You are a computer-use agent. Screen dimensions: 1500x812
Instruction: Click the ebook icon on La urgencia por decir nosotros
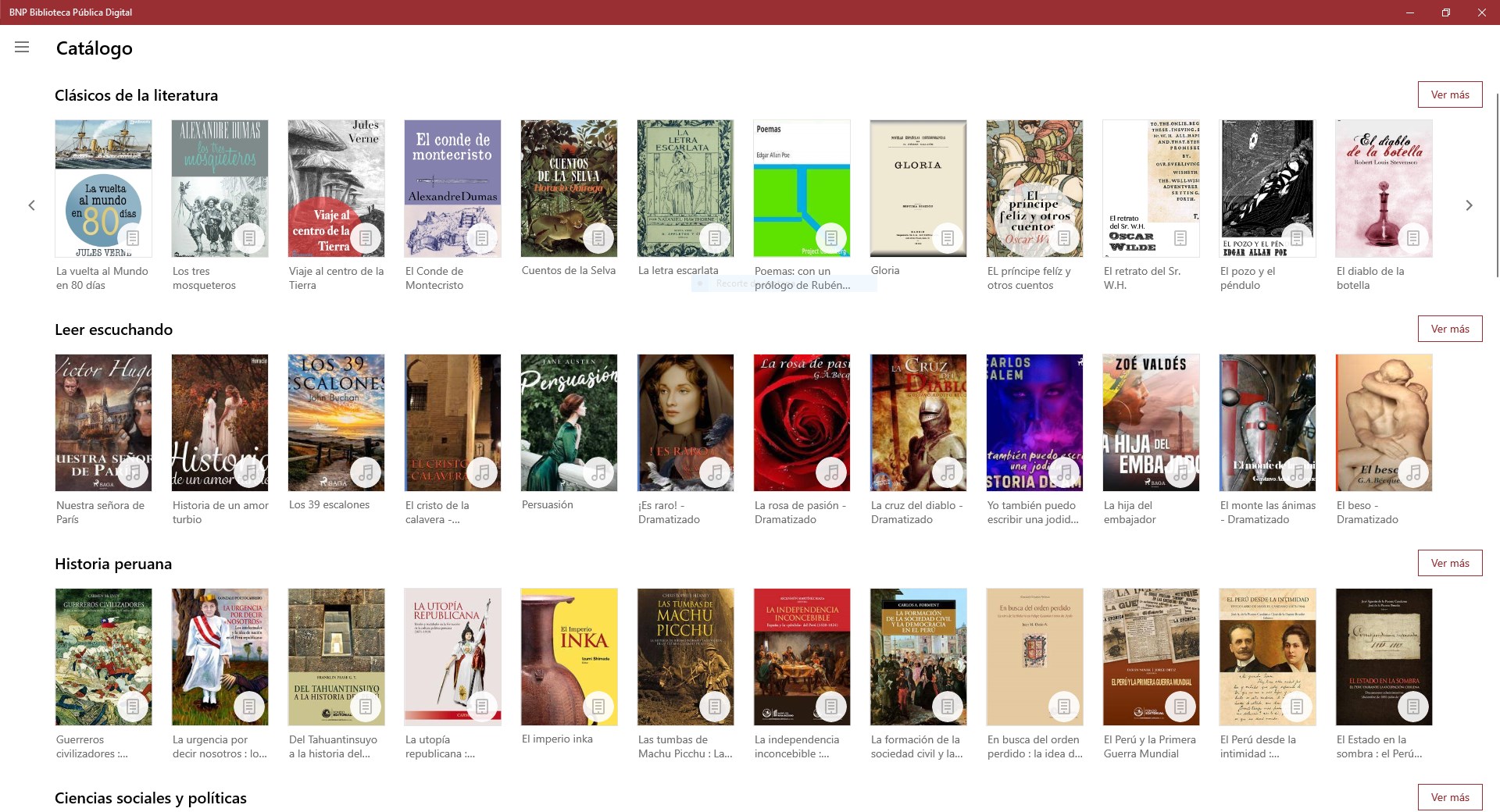coord(249,707)
